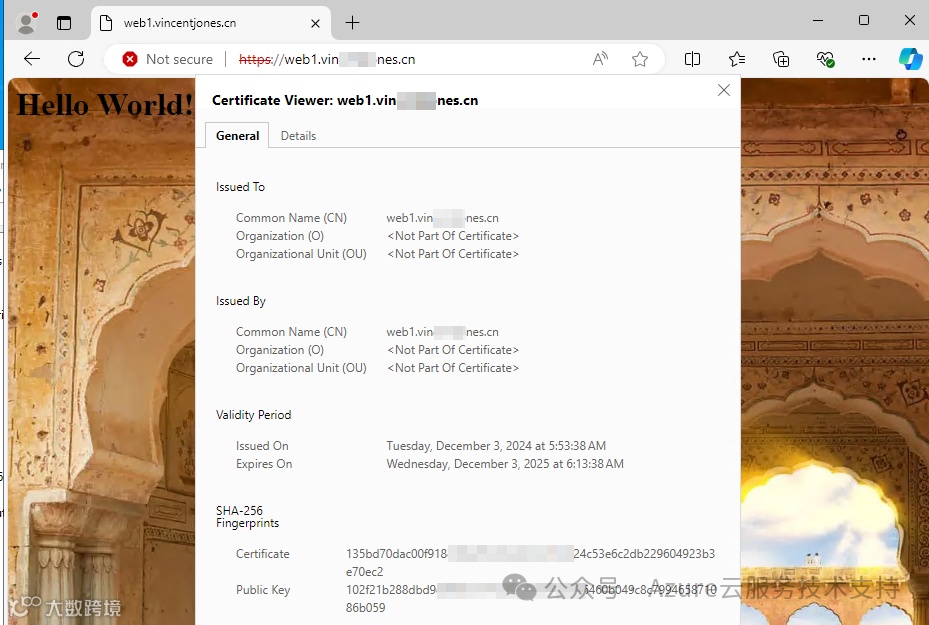The width and height of the screenshot is (929, 625).
Task: Click the Issued By heading
Action: [241, 301]
